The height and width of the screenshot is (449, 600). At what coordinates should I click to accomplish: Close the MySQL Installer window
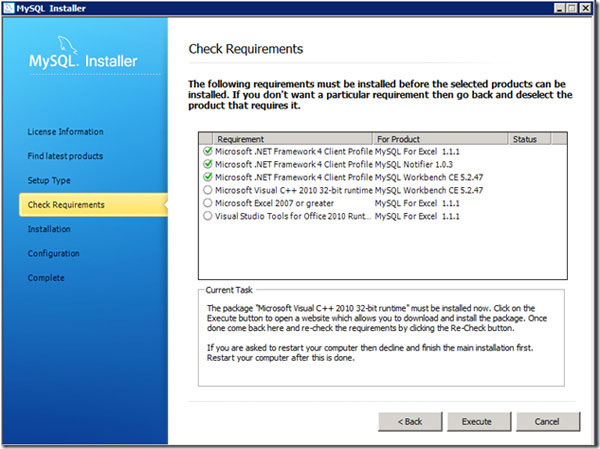(x=585, y=8)
